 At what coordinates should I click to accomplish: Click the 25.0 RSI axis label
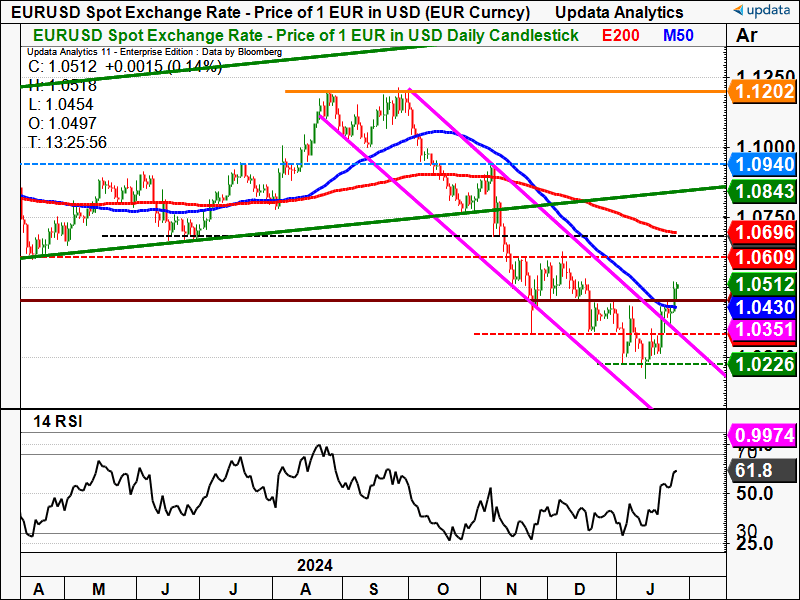click(754, 544)
